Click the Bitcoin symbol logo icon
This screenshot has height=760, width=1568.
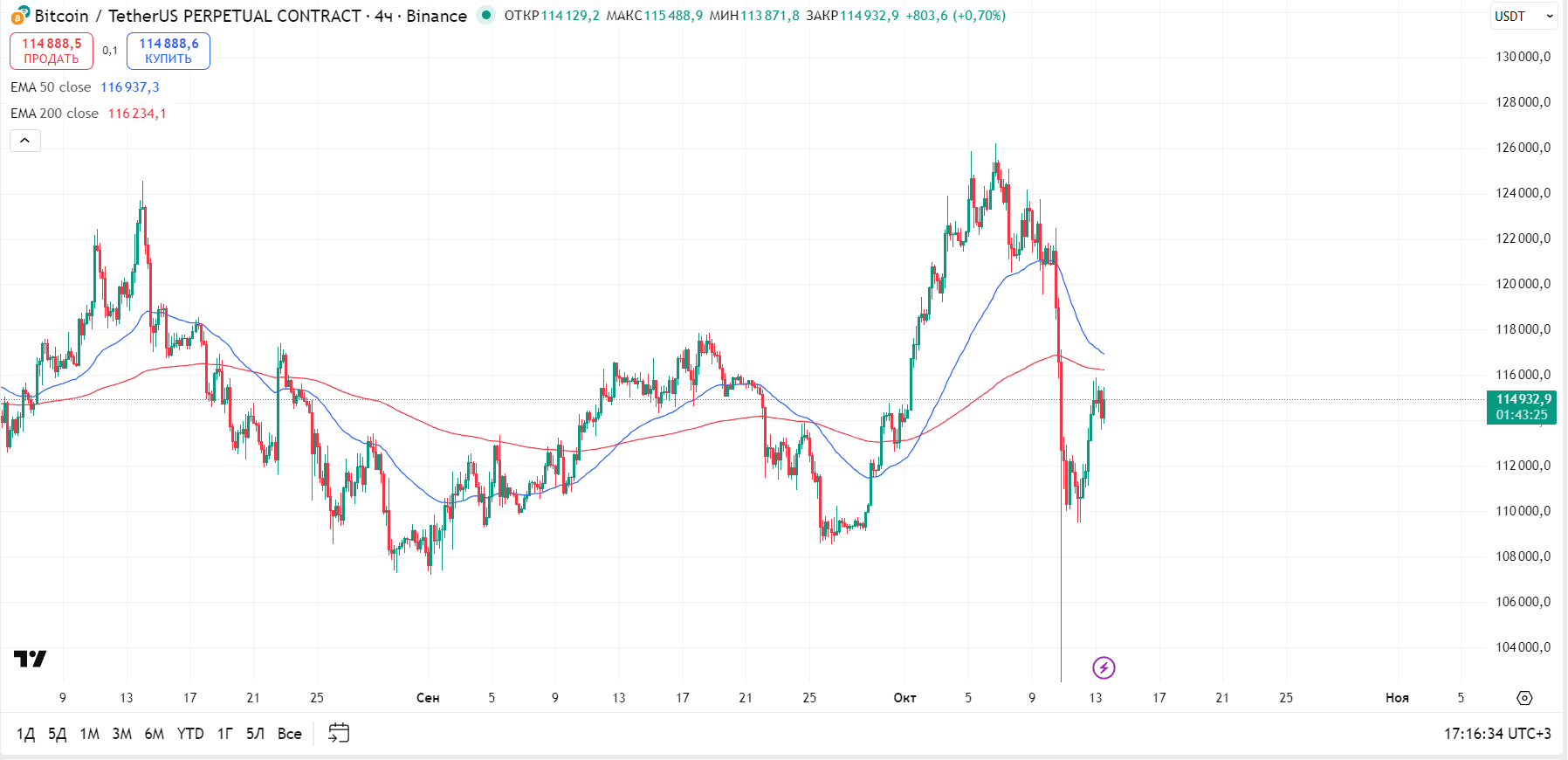tap(19, 15)
